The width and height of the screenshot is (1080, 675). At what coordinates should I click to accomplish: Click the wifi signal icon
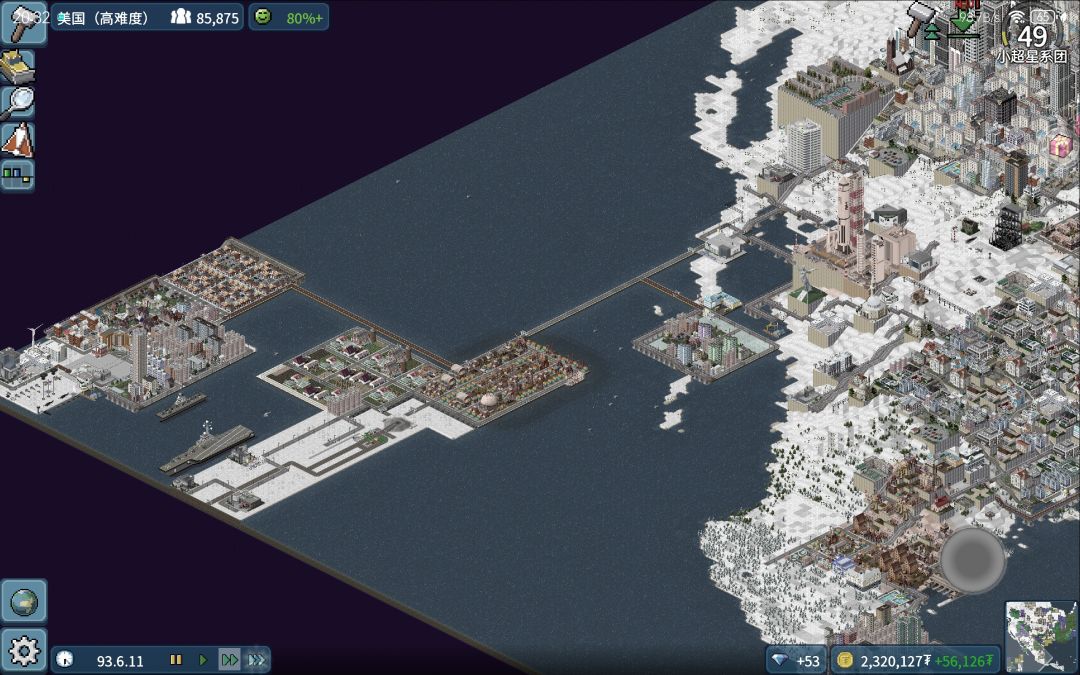tap(1018, 17)
